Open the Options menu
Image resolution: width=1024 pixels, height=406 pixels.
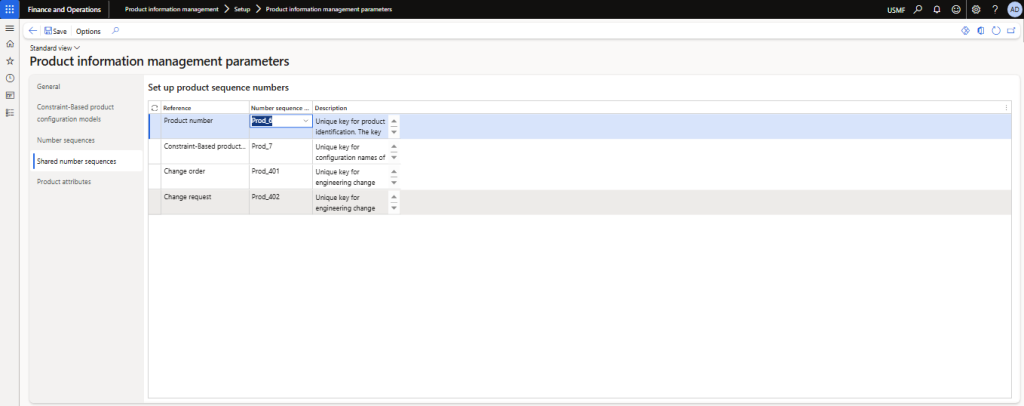pyautogui.click(x=88, y=31)
